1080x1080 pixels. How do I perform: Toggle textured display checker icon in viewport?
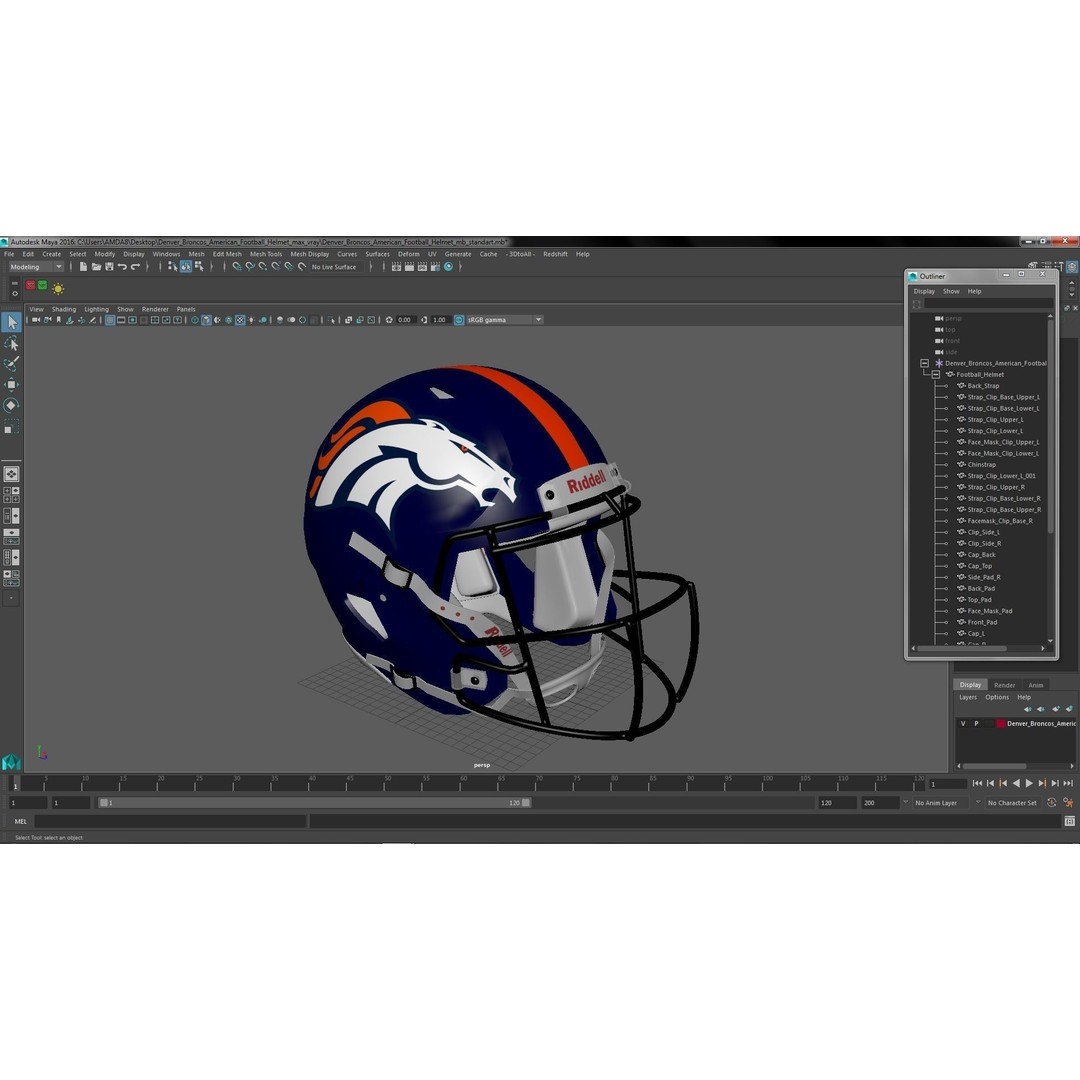click(240, 320)
